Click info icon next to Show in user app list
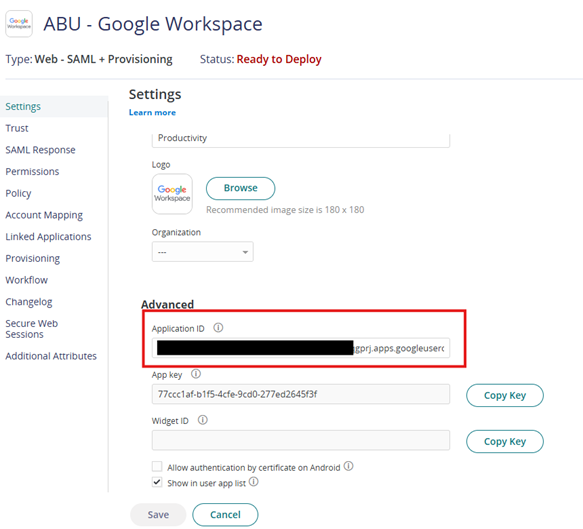 click(x=254, y=482)
